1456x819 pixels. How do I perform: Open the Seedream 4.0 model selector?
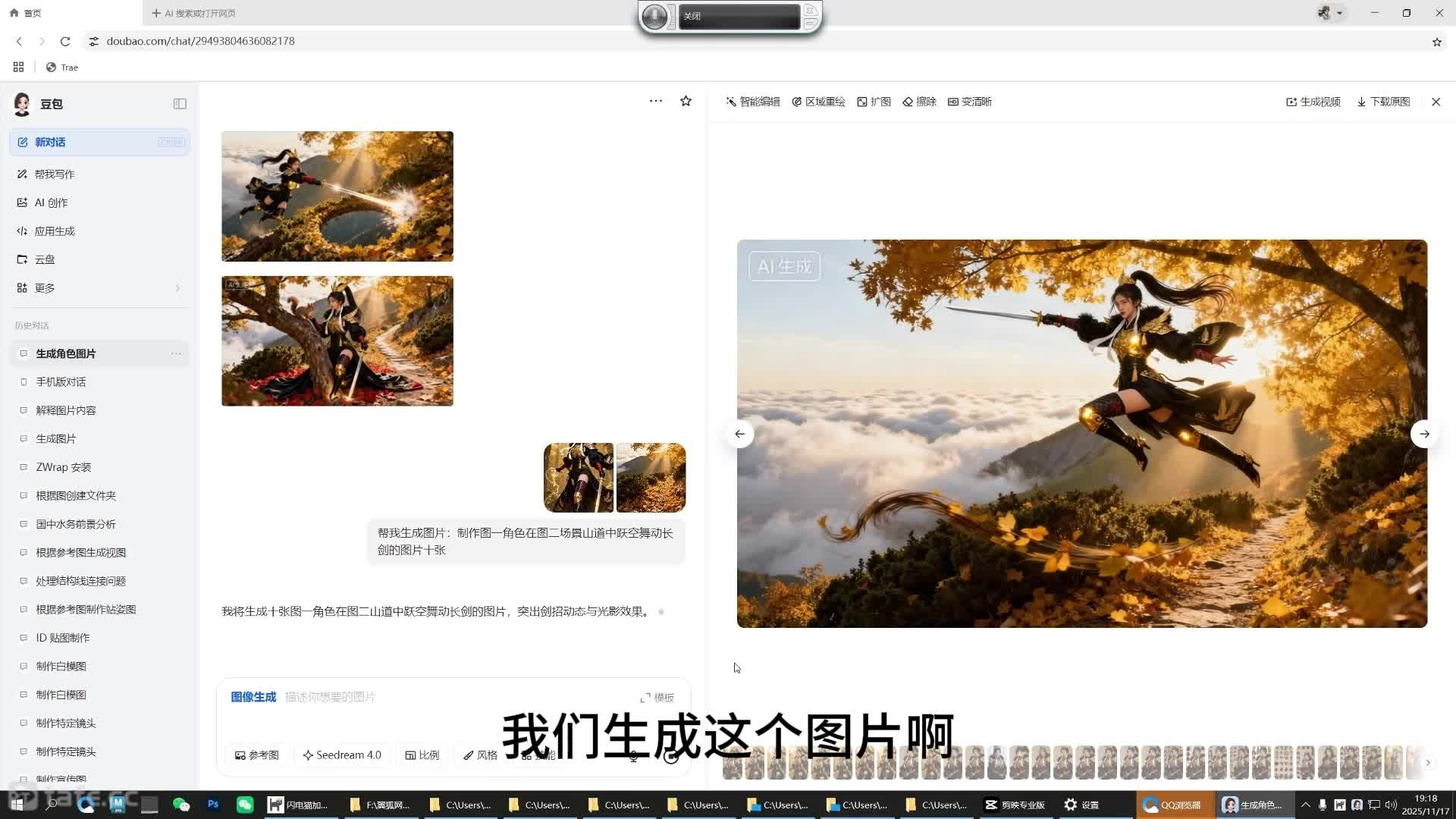[x=342, y=755]
